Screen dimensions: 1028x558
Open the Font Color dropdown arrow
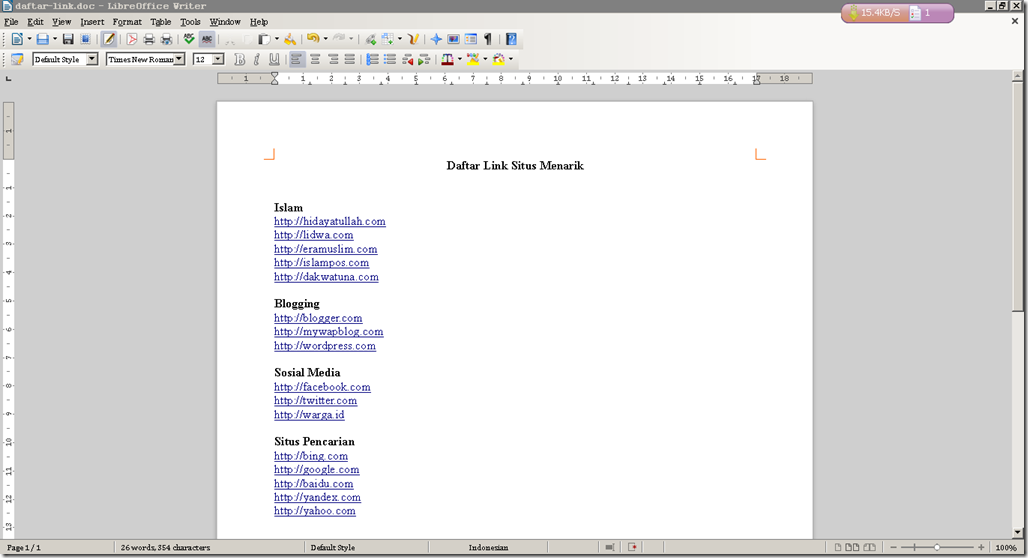tap(460, 60)
